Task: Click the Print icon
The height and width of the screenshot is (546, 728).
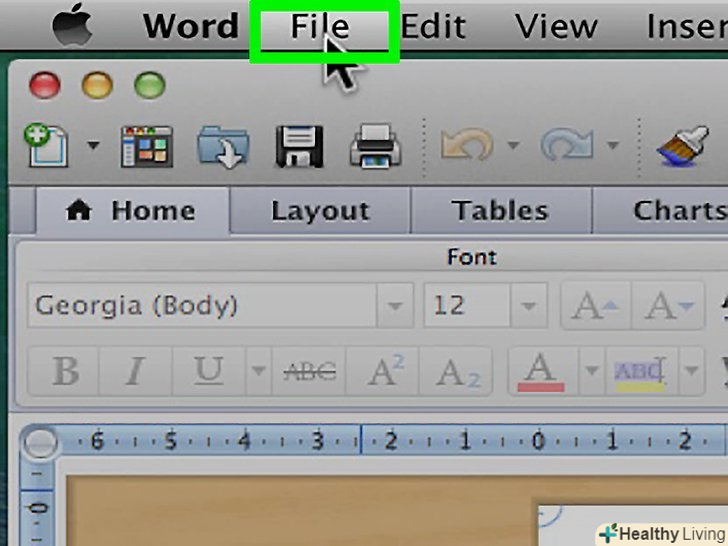Action: tap(375, 146)
